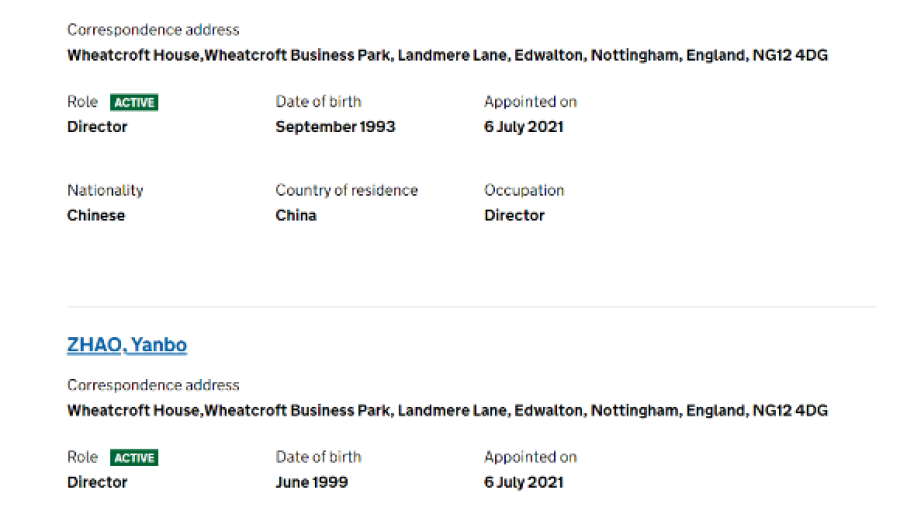Screen dimensions: 900x511
Task: Click the Occupation label
Action: (x=524, y=190)
